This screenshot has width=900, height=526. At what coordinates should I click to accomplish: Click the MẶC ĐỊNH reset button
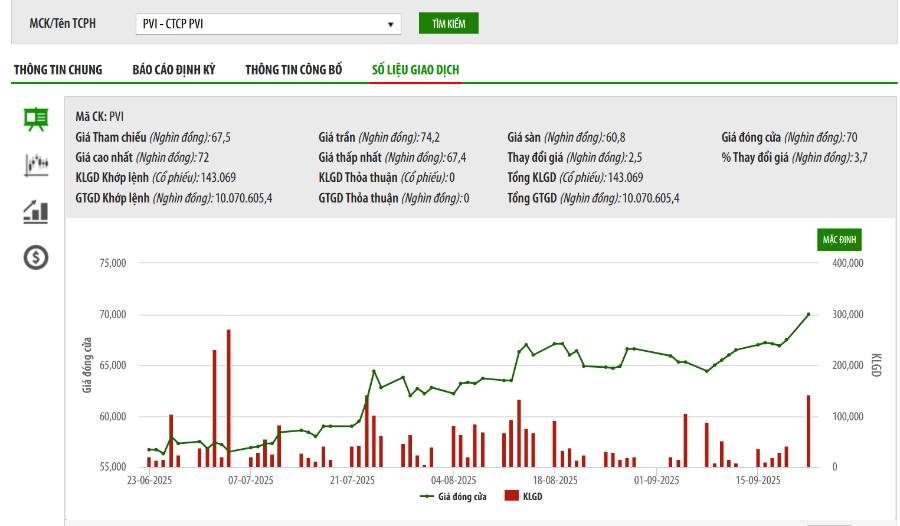[x=838, y=240]
